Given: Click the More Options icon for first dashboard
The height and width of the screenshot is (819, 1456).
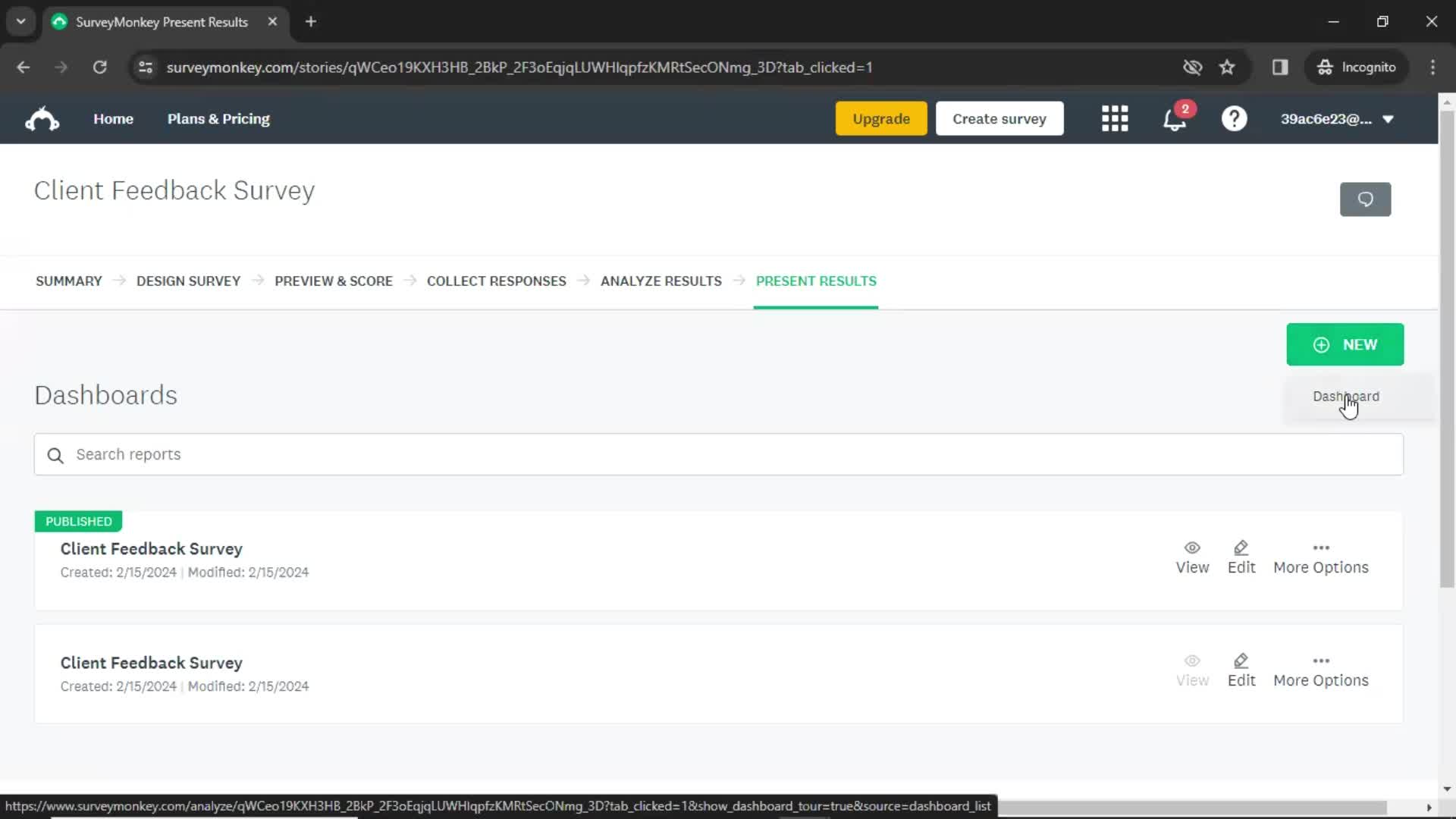Looking at the screenshot, I should coord(1322,547).
